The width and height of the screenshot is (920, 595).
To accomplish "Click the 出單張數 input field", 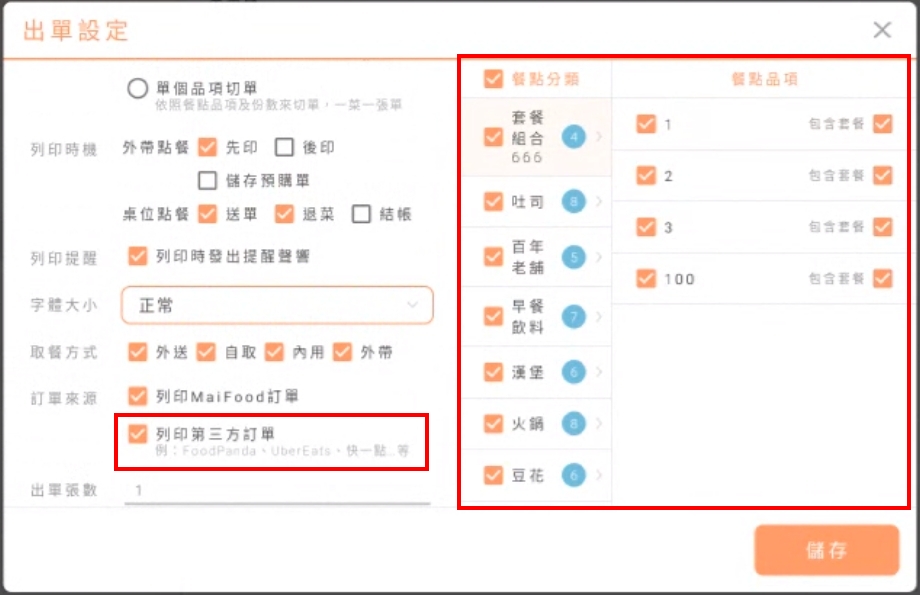I will click(277, 491).
